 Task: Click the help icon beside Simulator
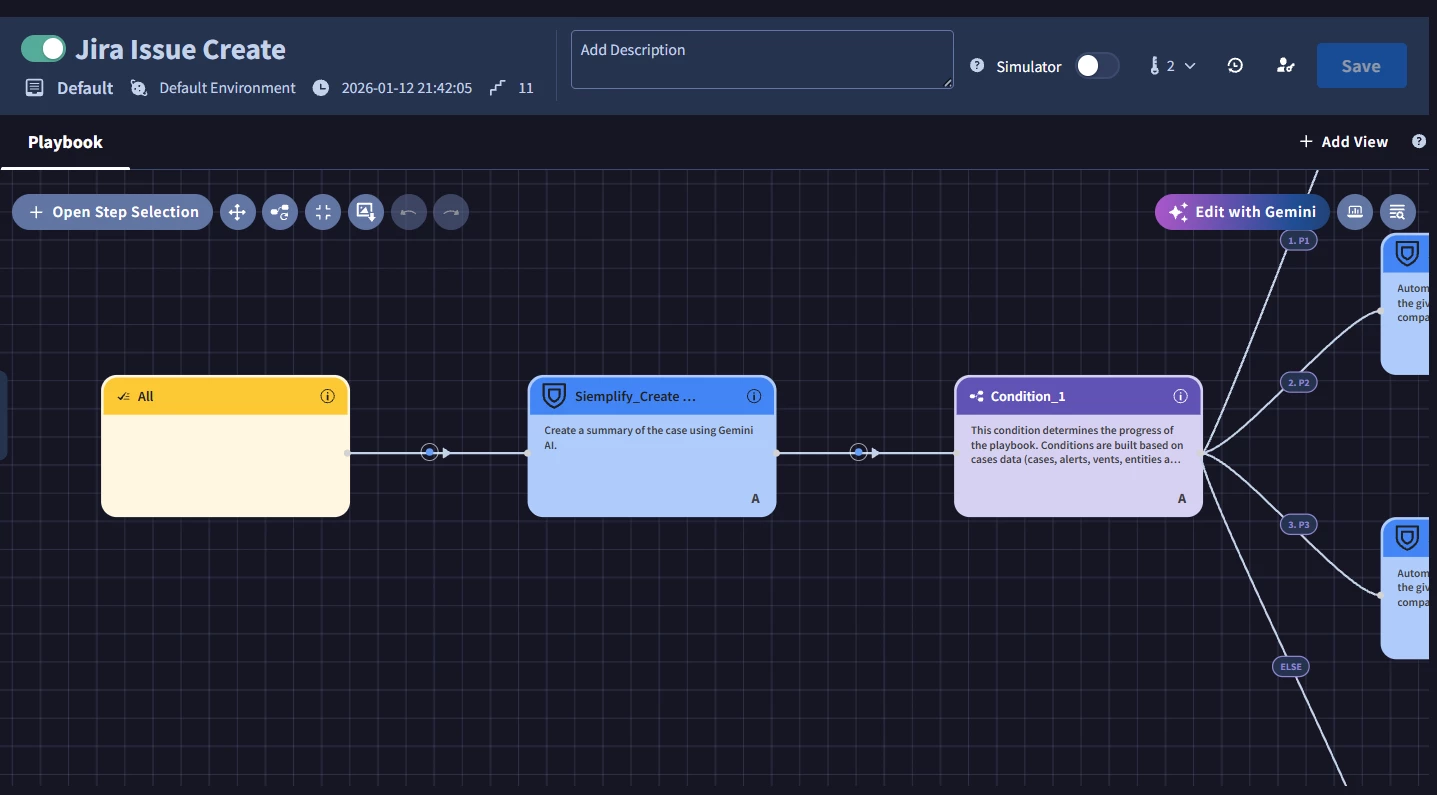(977, 66)
